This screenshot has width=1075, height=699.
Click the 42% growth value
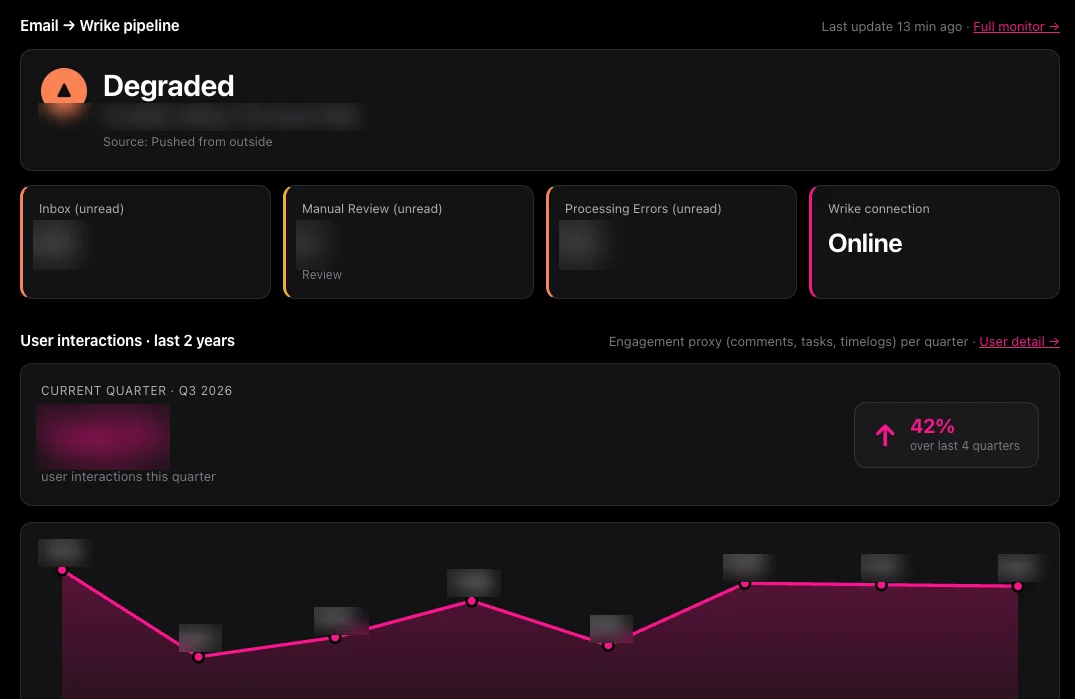click(x=932, y=426)
